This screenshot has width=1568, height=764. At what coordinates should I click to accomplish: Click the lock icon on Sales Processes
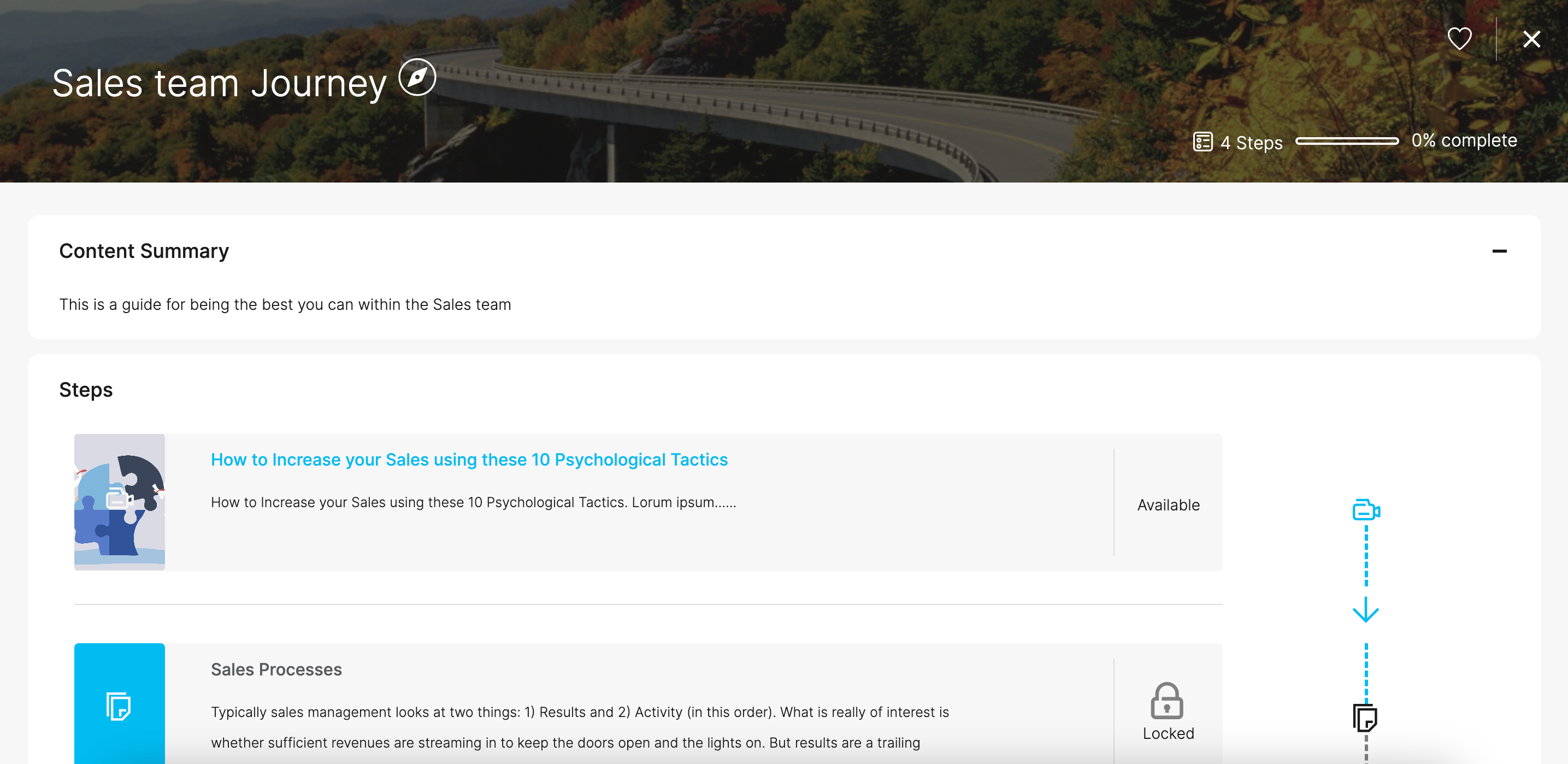point(1166,701)
